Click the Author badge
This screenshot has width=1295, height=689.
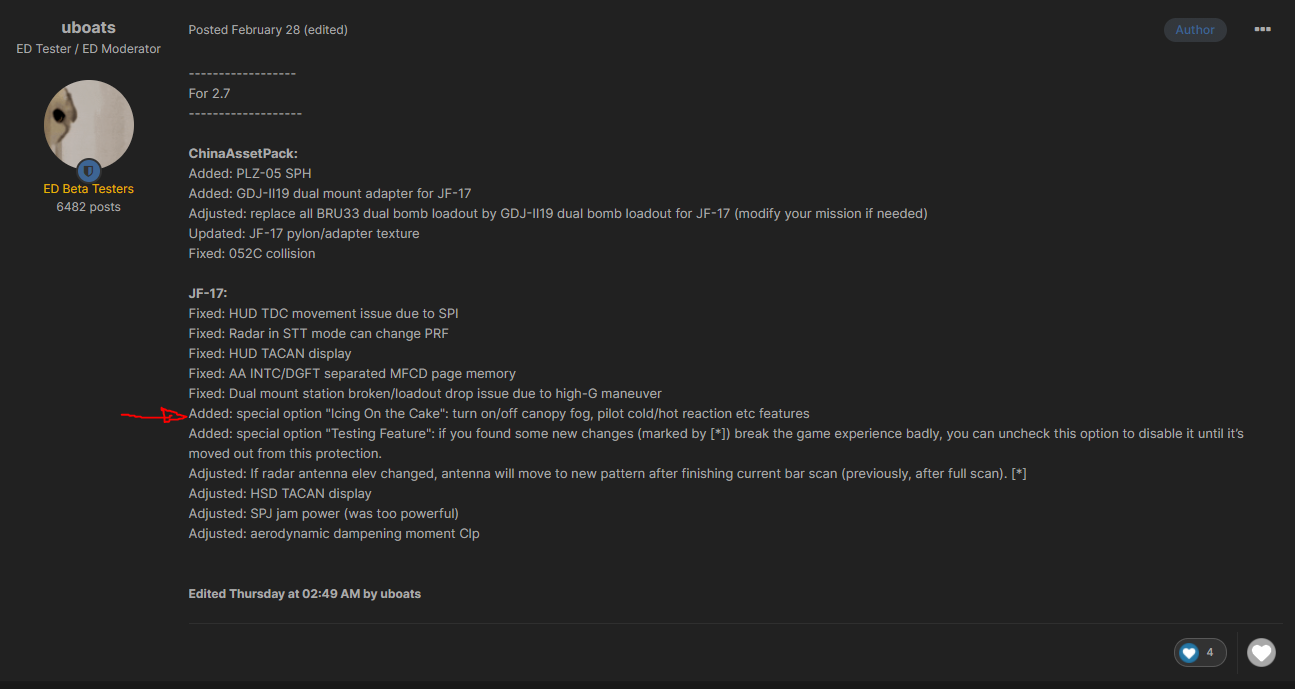[x=1195, y=30]
